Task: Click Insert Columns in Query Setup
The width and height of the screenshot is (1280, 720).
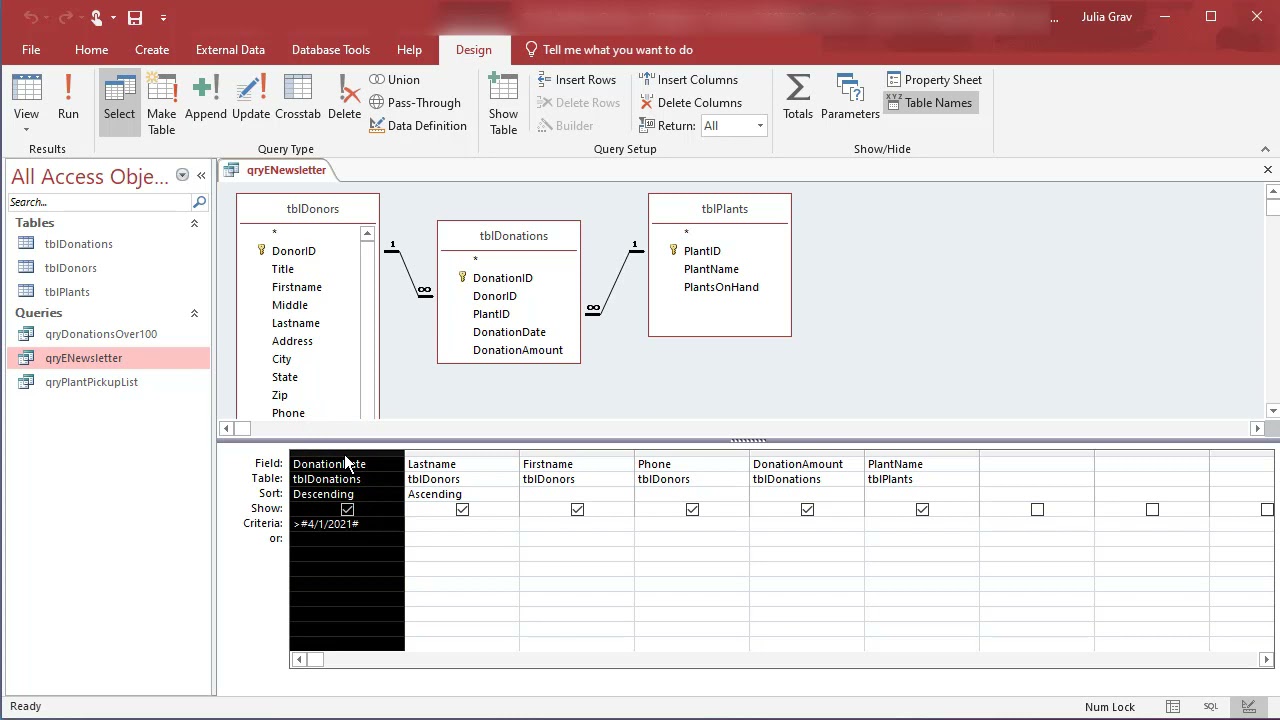Action: click(688, 80)
